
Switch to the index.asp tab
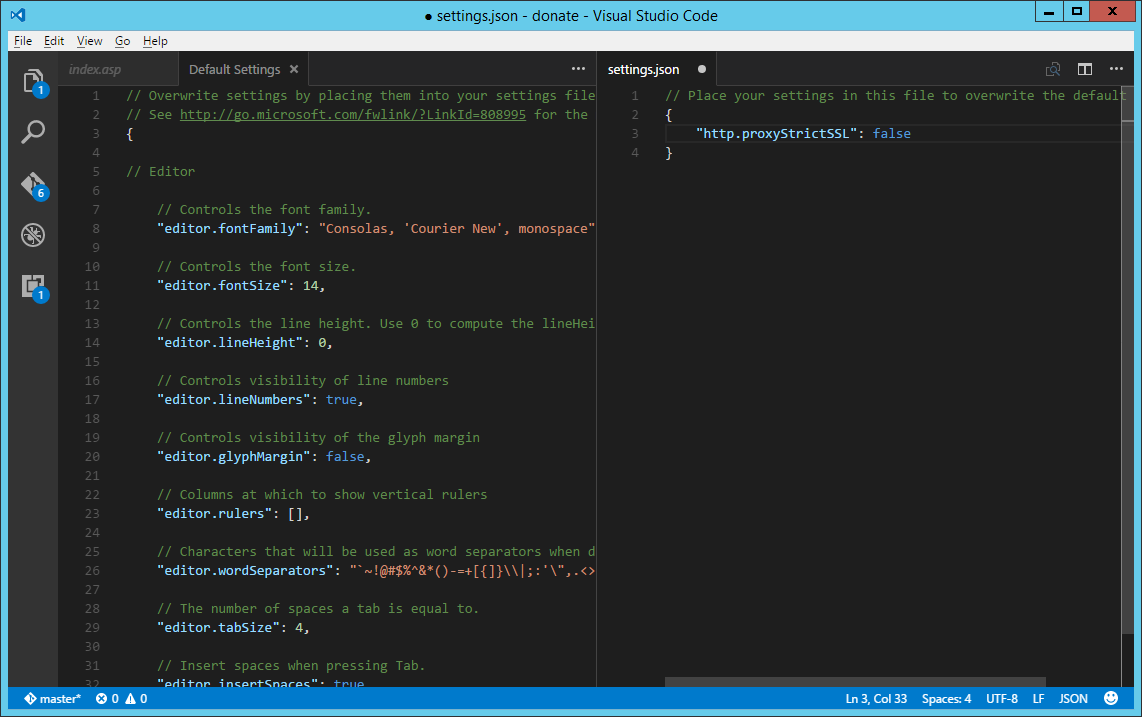click(x=118, y=69)
